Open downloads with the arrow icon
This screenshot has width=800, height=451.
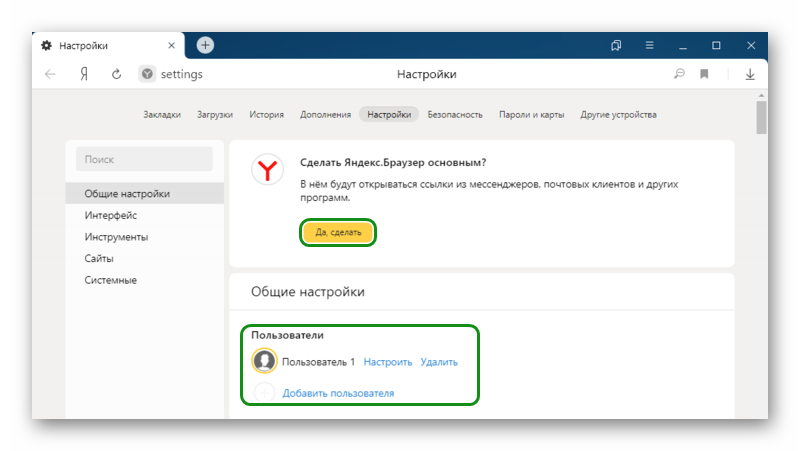click(749, 74)
